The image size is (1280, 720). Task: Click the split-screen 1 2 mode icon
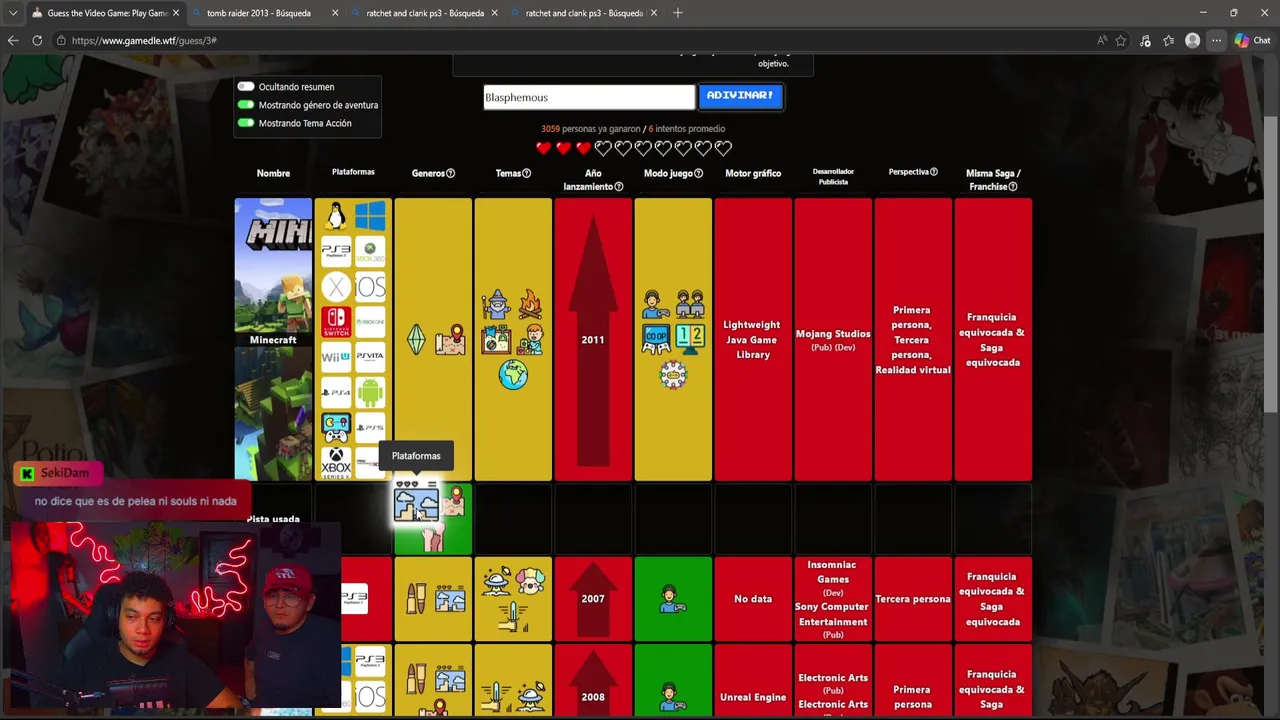coord(690,340)
